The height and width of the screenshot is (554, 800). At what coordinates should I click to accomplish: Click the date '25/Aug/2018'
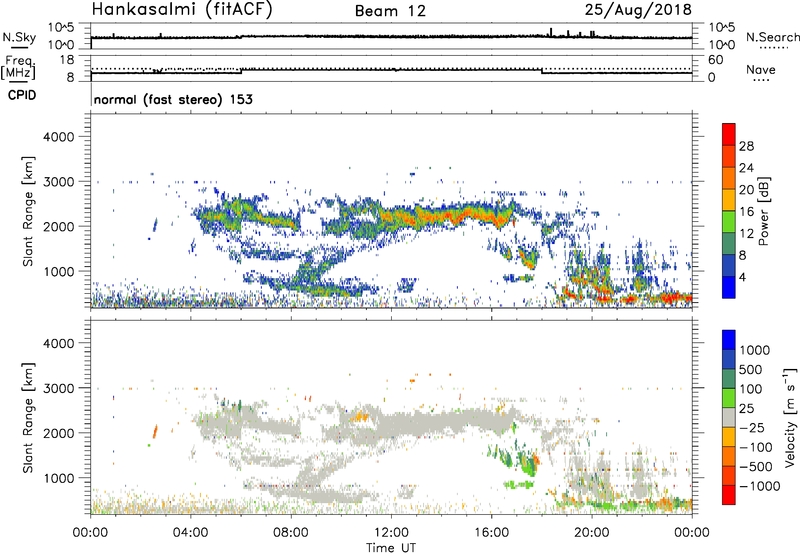coord(638,9)
